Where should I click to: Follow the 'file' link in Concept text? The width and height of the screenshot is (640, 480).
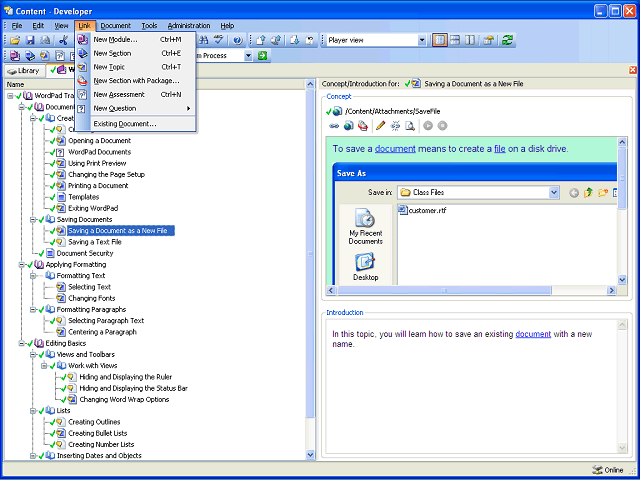tap(500, 149)
